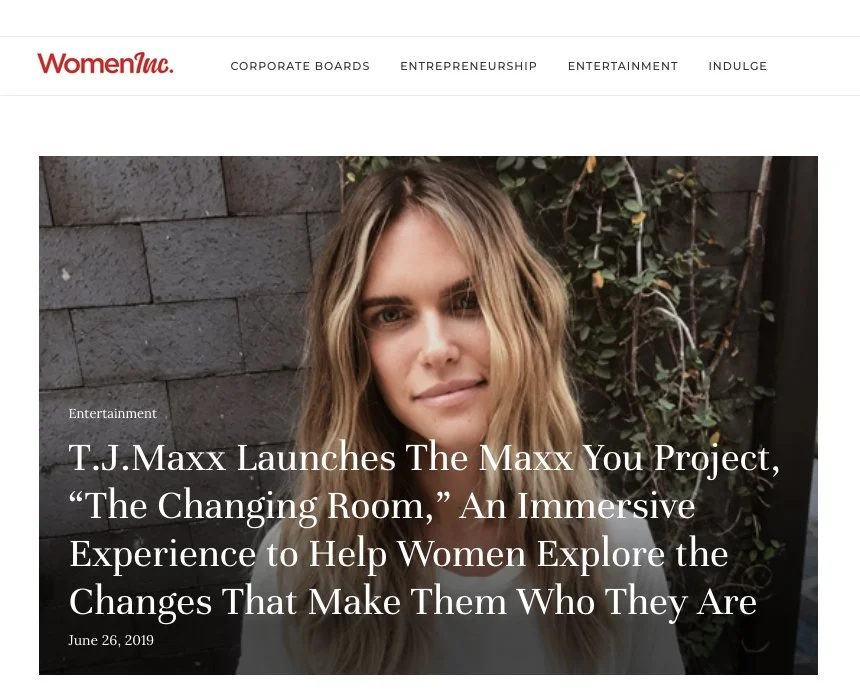The width and height of the screenshot is (860, 695).
Task: Click the June 26, 2019 post date
Action: click(111, 640)
